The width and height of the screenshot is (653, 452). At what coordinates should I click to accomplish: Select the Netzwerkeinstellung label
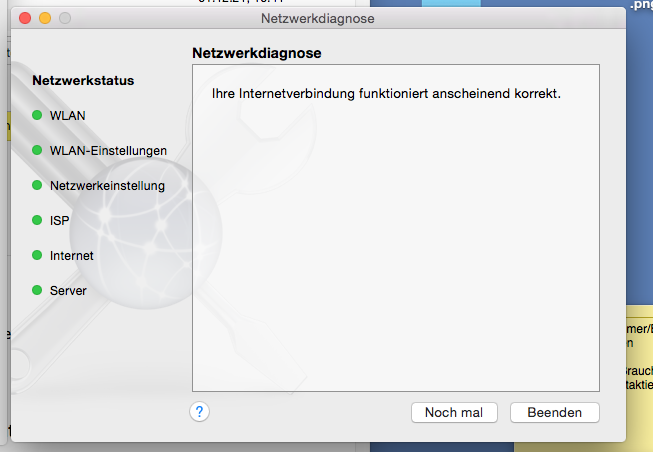(107, 185)
